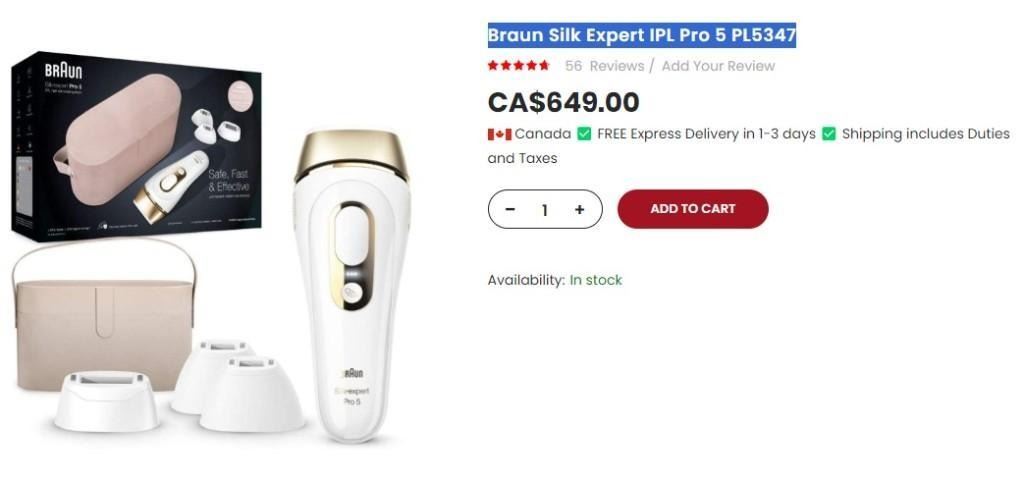This screenshot has width=1025, height=482.
Task: Click the In stock availability label
Action: point(596,280)
